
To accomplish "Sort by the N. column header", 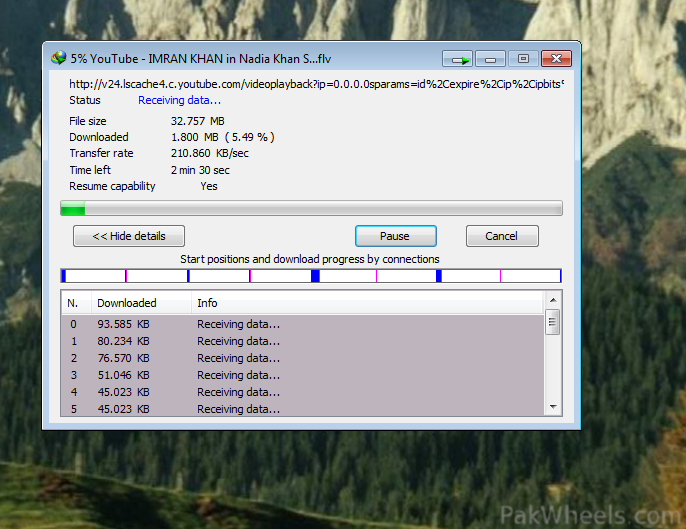I will point(73,303).
